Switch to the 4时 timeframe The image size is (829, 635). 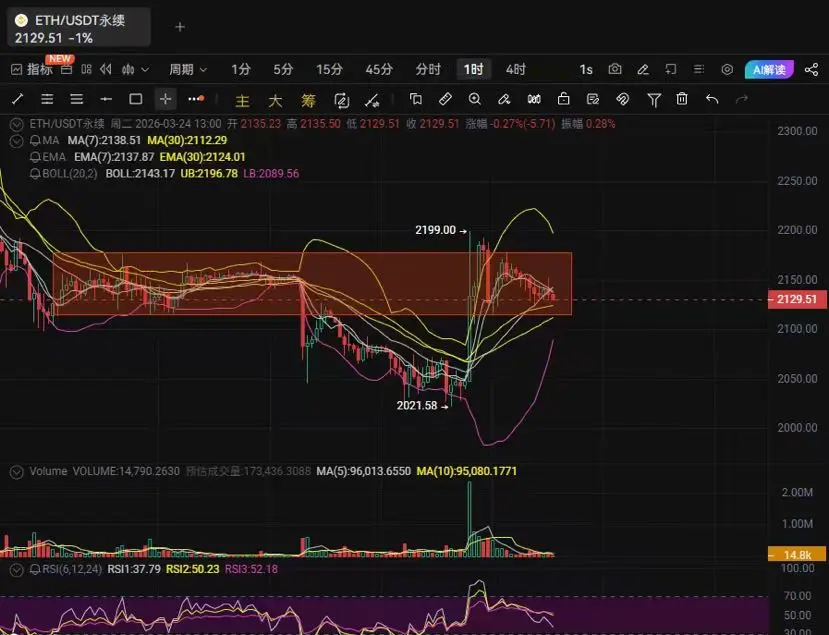point(515,69)
